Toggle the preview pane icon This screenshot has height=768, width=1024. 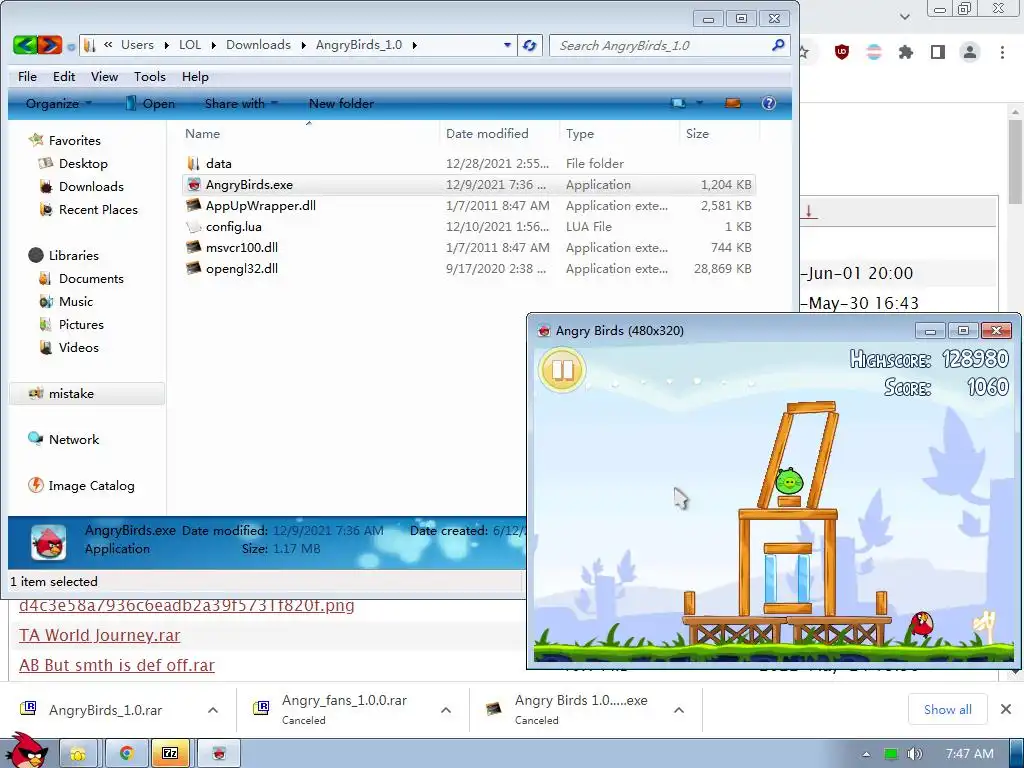733,103
